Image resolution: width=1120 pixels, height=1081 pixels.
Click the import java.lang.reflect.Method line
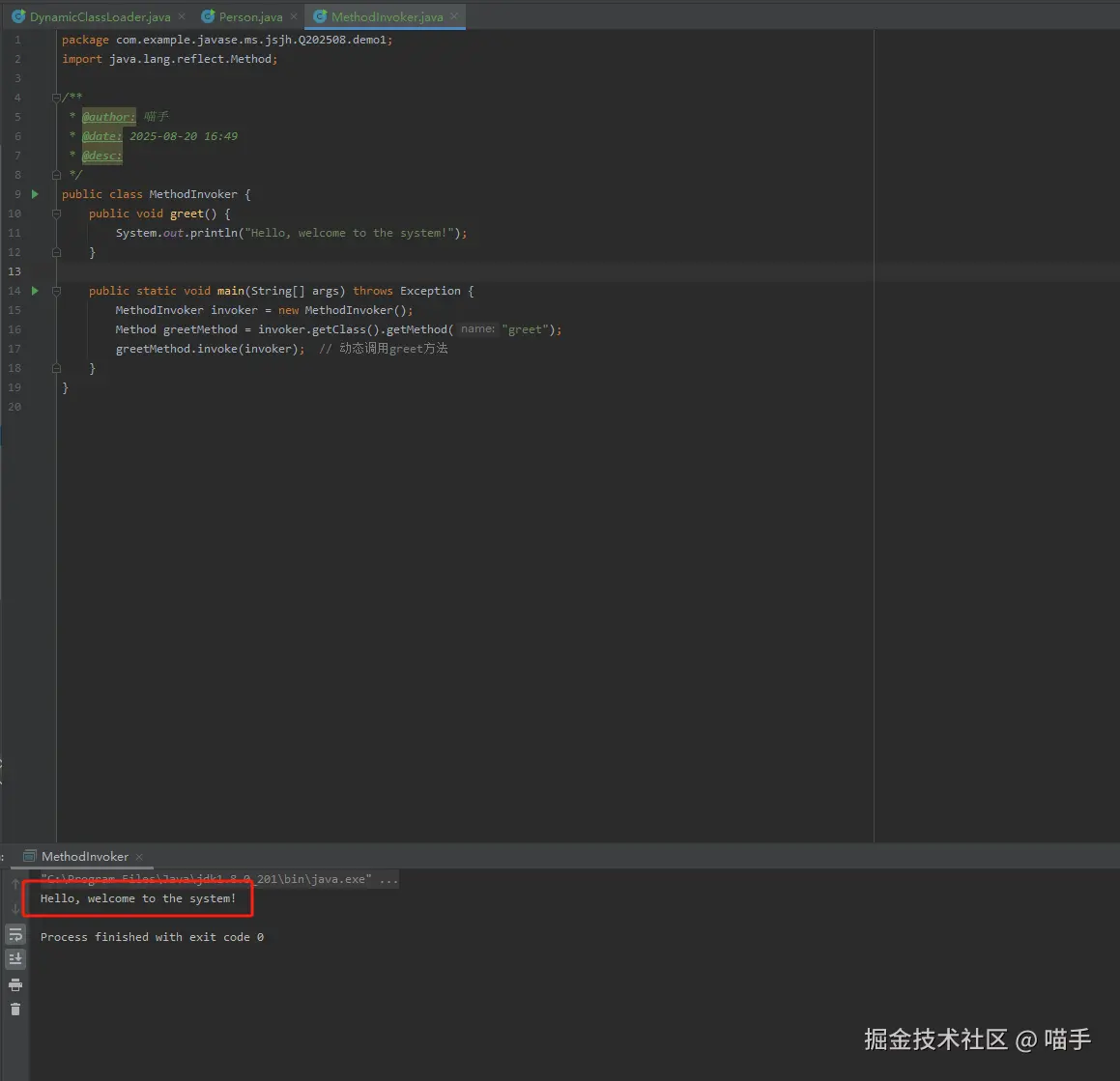tap(169, 59)
